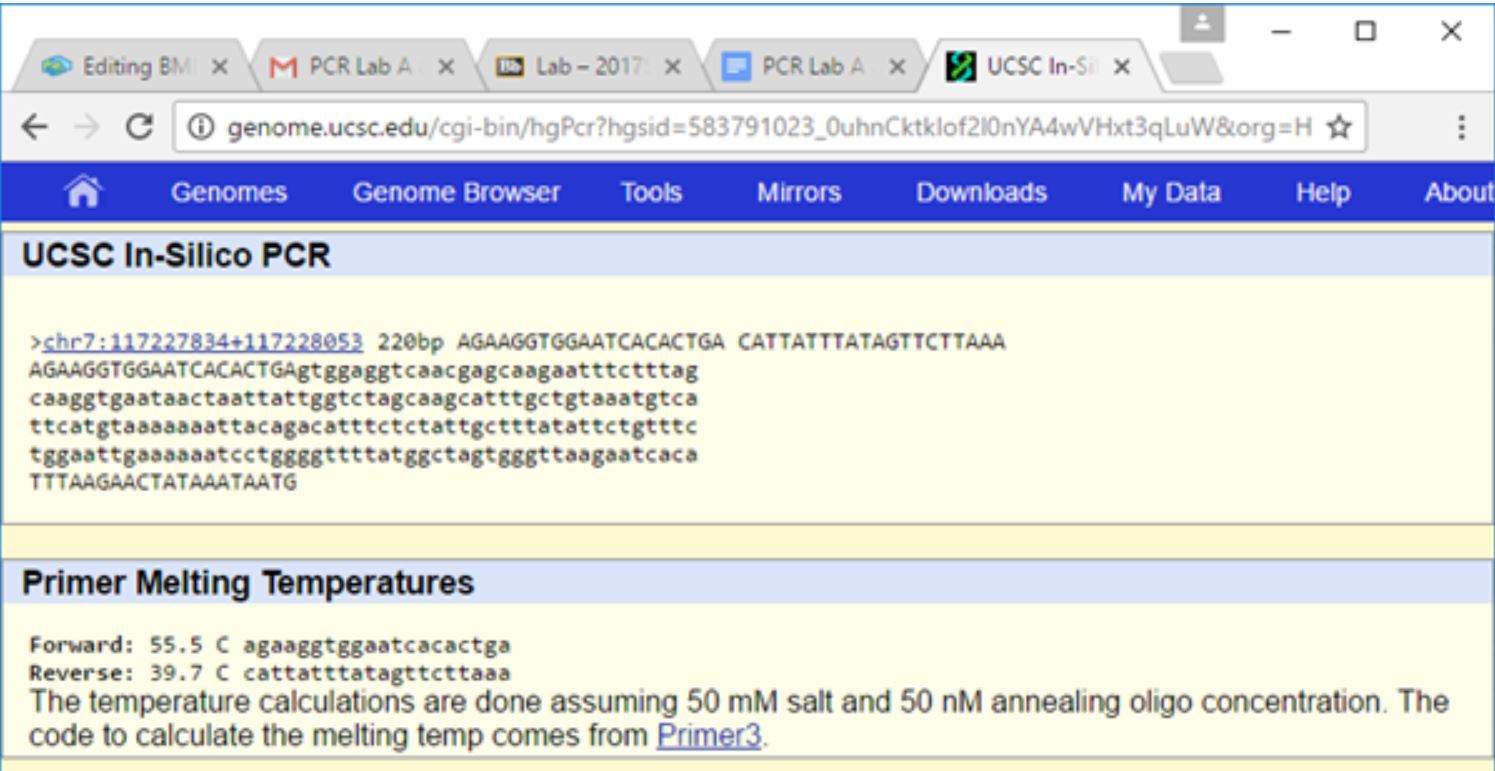Open the Genomes menu
The width and height of the screenshot is (1495, 771).
(x=229, y=192)
